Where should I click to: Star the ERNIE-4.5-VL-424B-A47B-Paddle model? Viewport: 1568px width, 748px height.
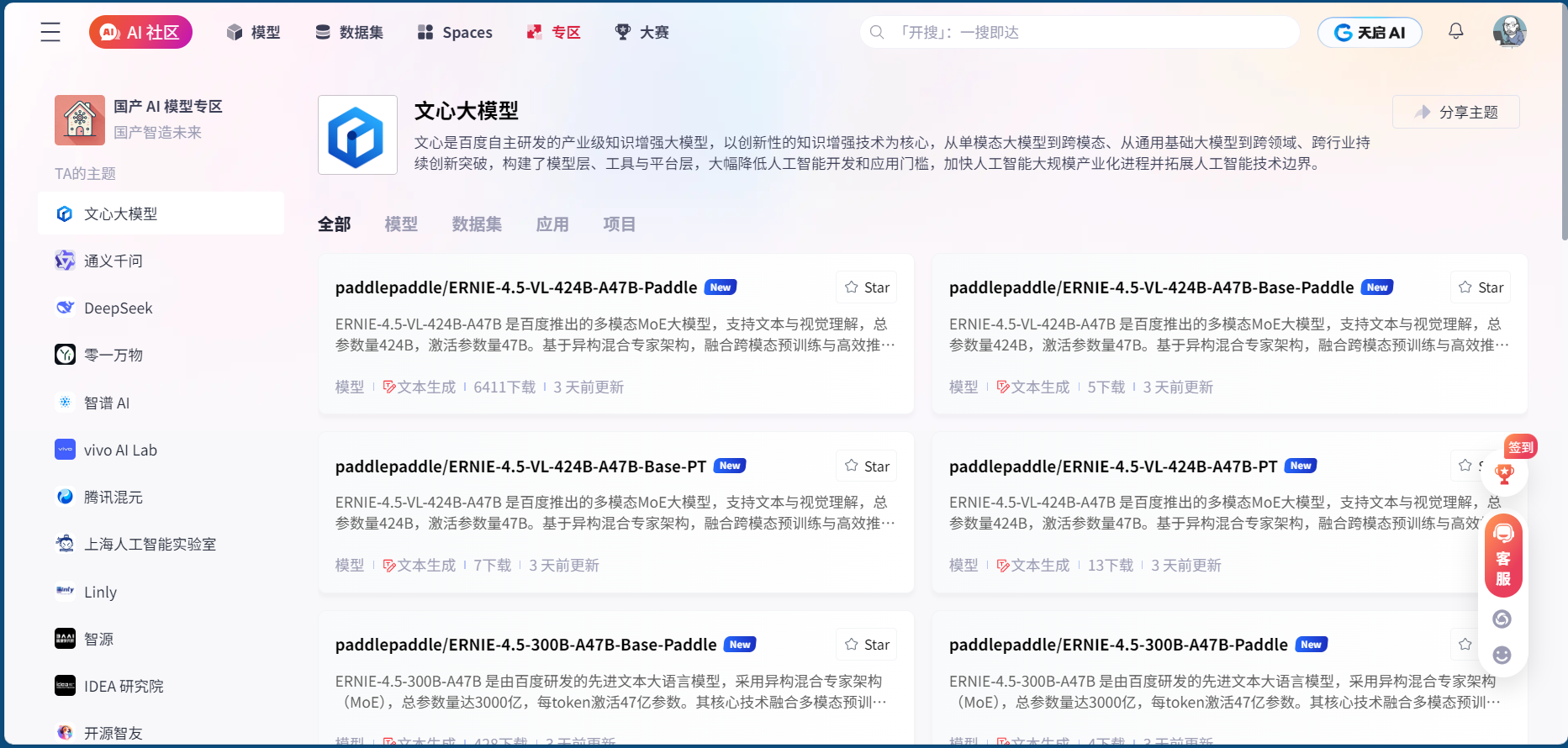pyautogui.click(x=866, y=287)
